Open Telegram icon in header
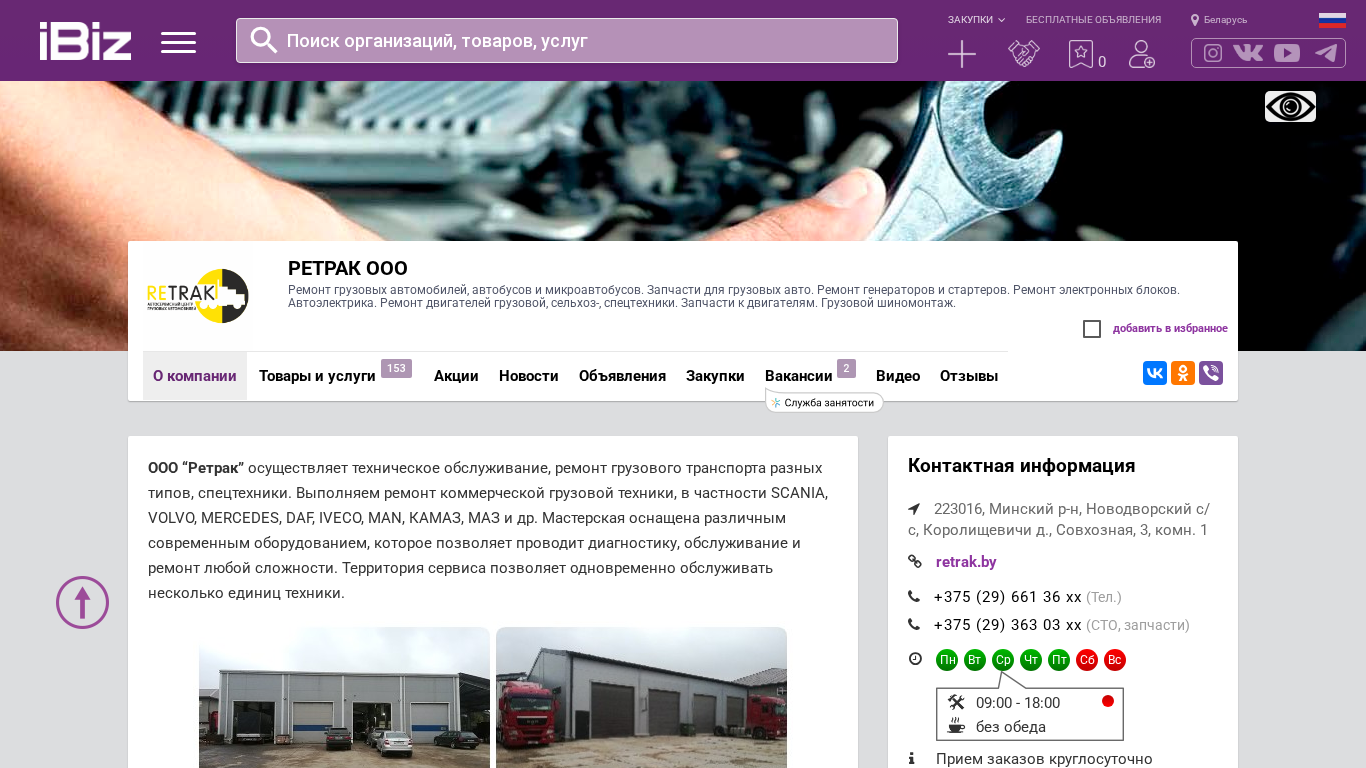This screenshot has width=1366, height=768. pyautogui.click(x=1326, y=53)
